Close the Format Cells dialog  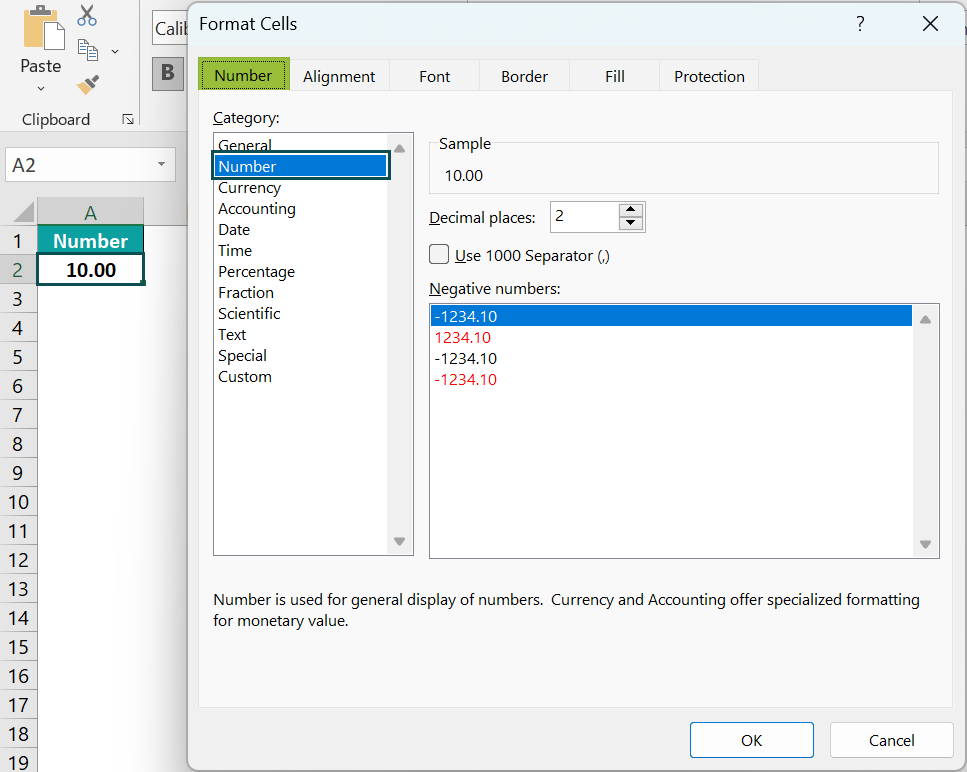point(930,24)
